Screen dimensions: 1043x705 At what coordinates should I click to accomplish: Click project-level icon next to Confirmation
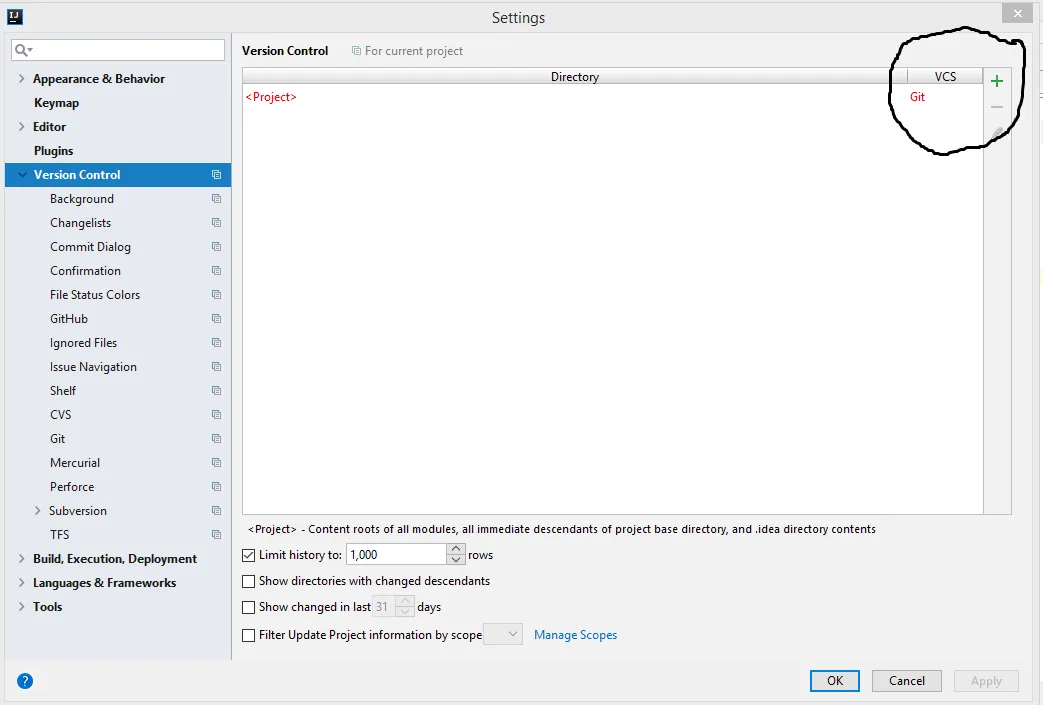(216, 271)
